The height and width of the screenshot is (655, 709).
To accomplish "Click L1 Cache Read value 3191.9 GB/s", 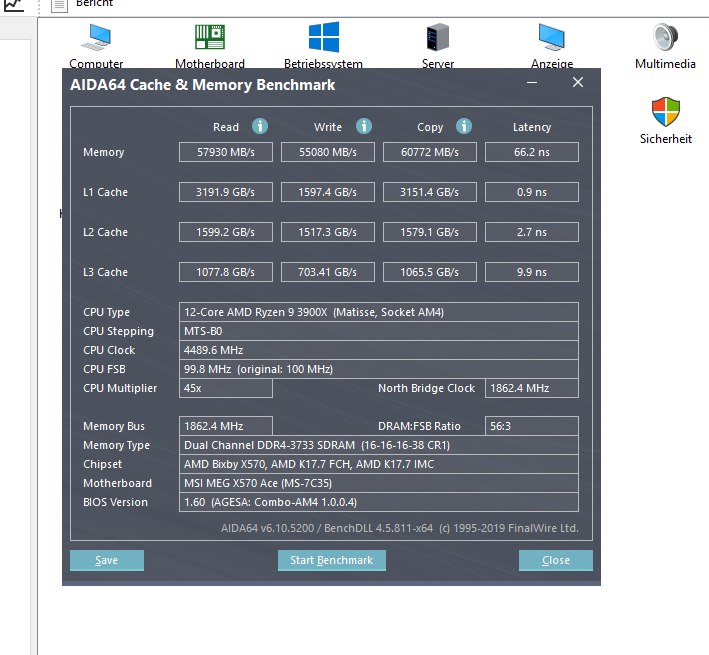I will pos(226,192).
